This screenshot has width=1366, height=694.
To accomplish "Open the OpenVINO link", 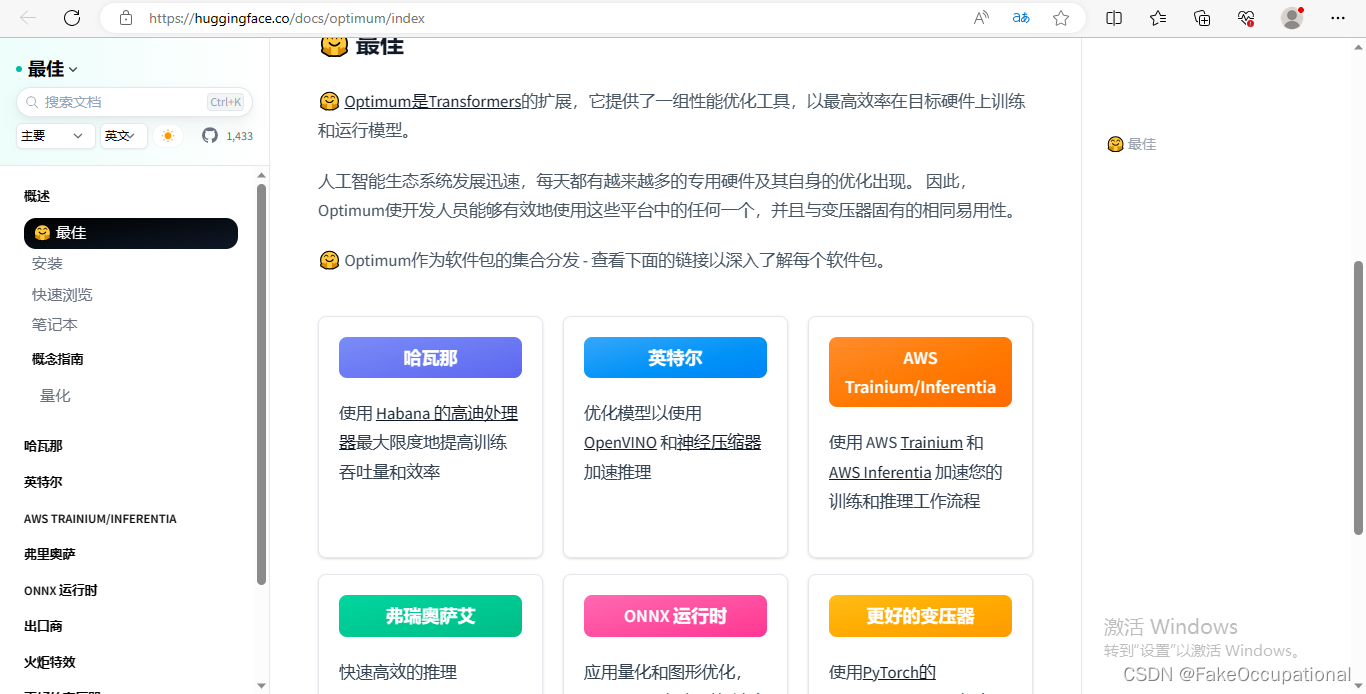I will 620,442.
